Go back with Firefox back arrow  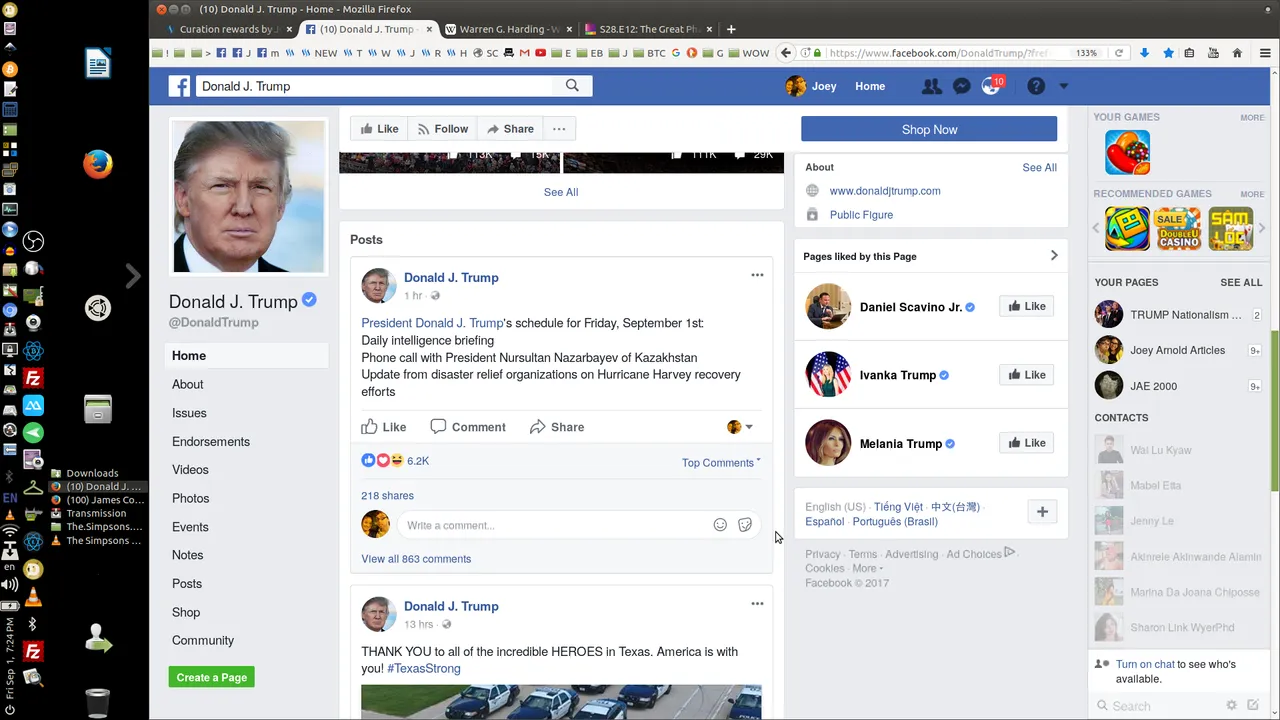786,53
